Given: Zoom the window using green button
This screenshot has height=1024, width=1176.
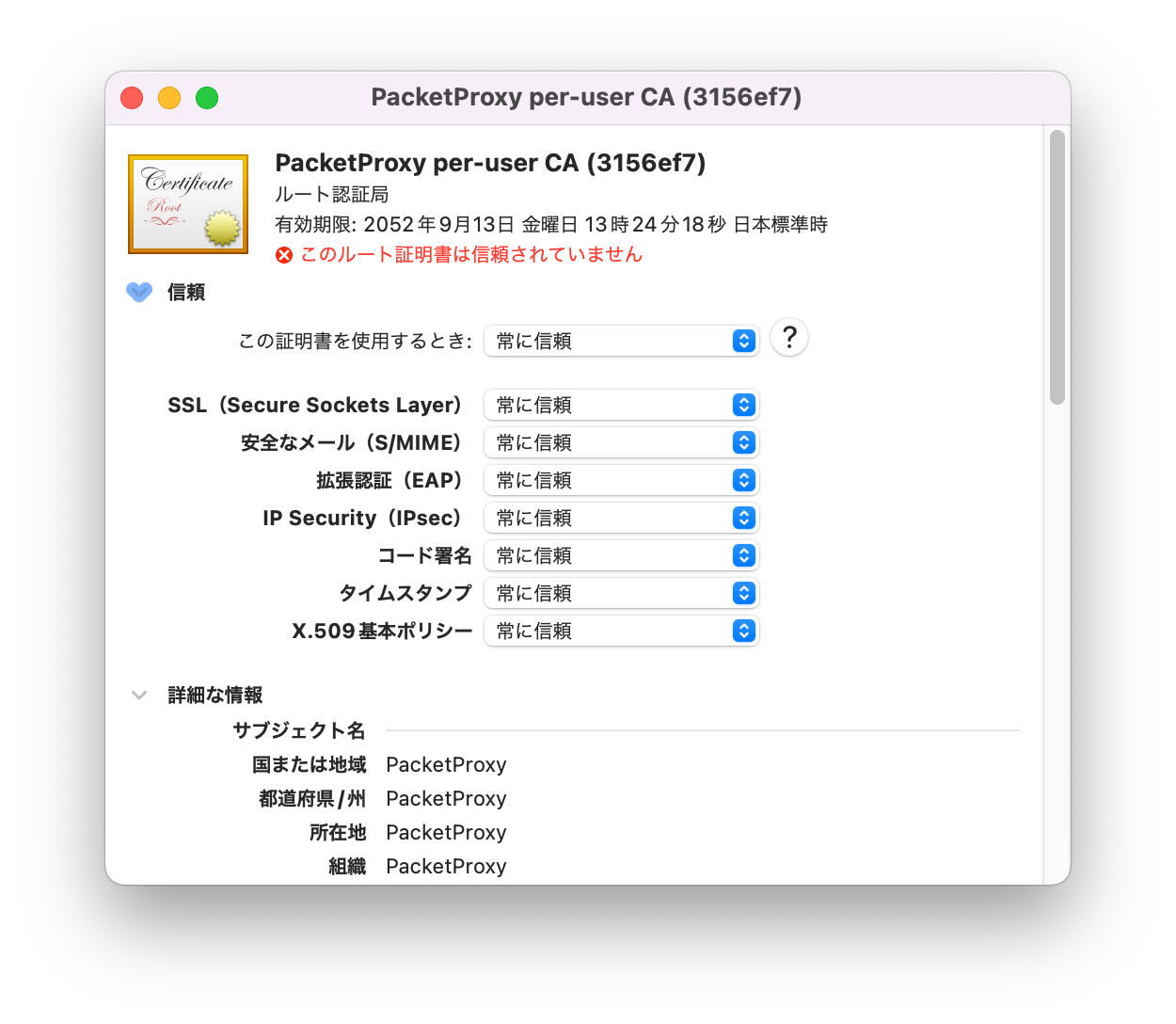Looking at the screenshot, I should 207,98.
